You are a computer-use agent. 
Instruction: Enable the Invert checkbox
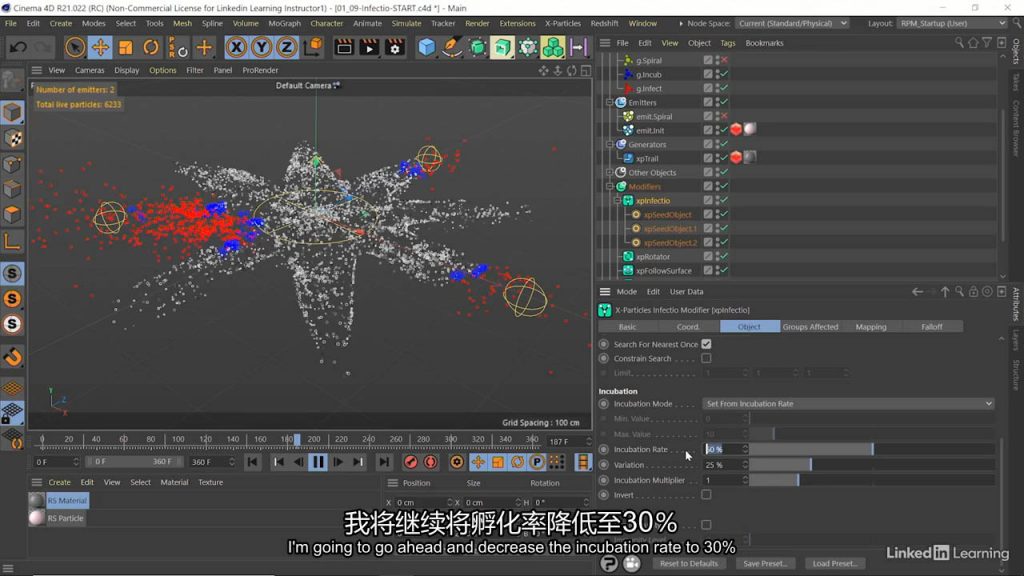click(x=706, y=495)
